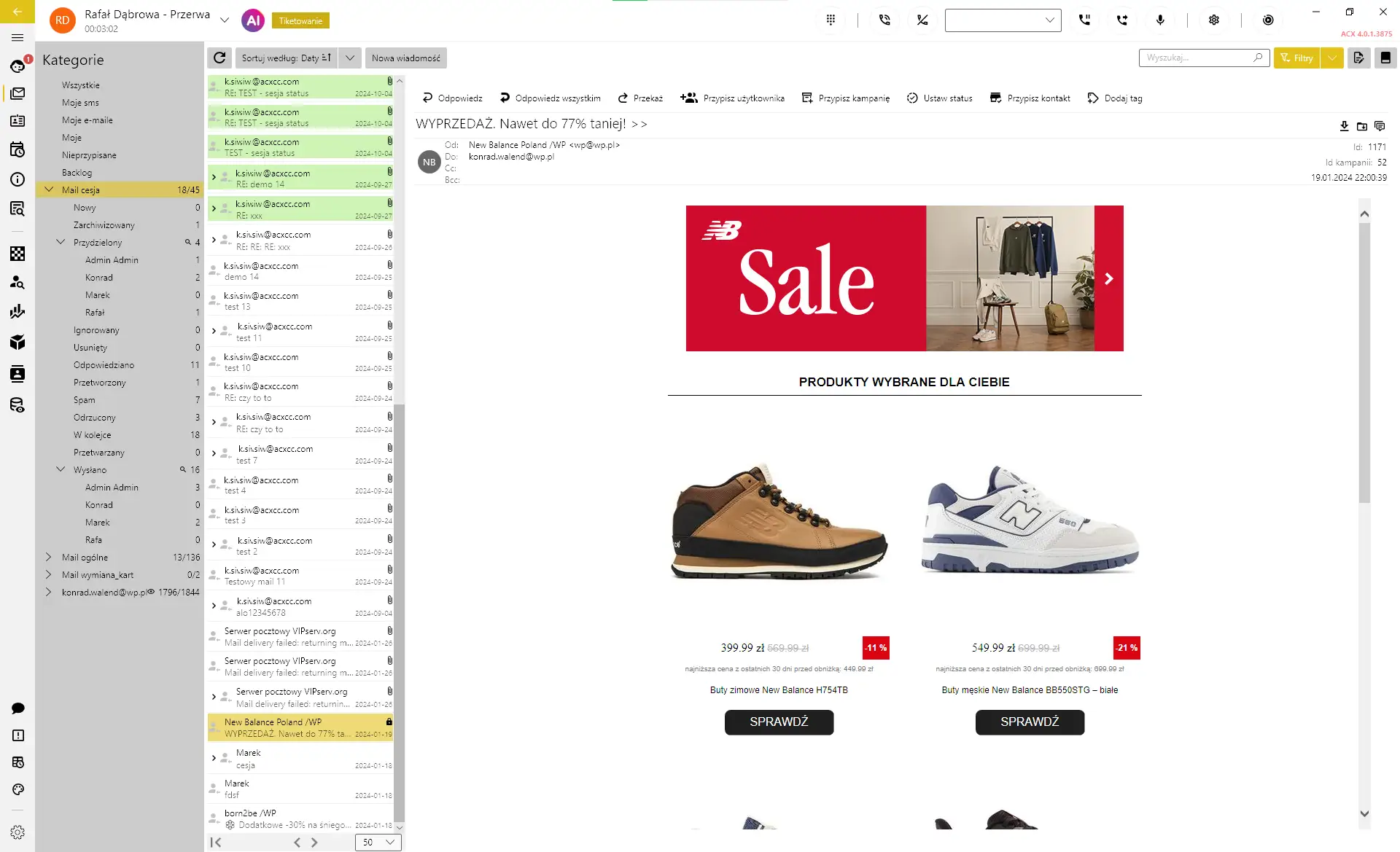Open the Filtry dropdown arrow
Image resolution: width=1400 pixels, height=852 pixels.
pyautogui.click(x=1332, y=58)
